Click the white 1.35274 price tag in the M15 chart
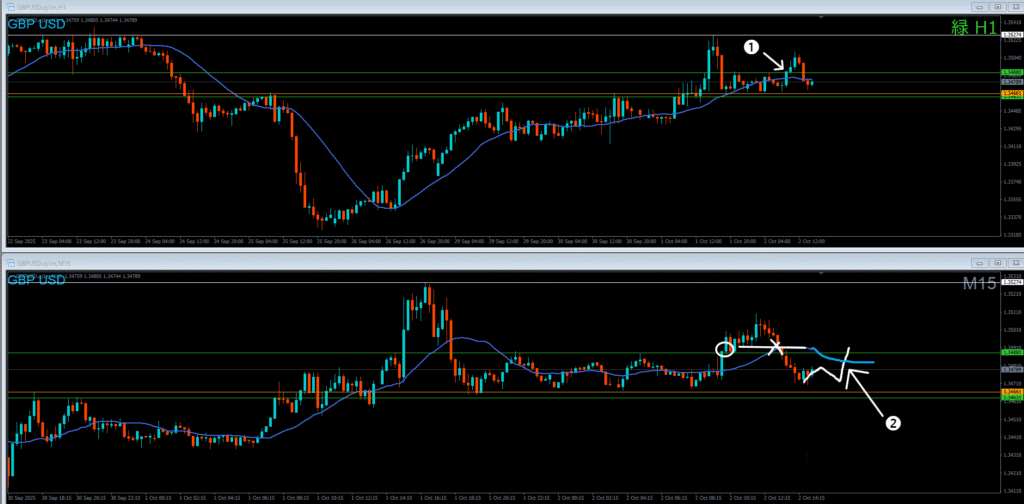Viewport: 1024px width, 504px height. coord(1011,283)
